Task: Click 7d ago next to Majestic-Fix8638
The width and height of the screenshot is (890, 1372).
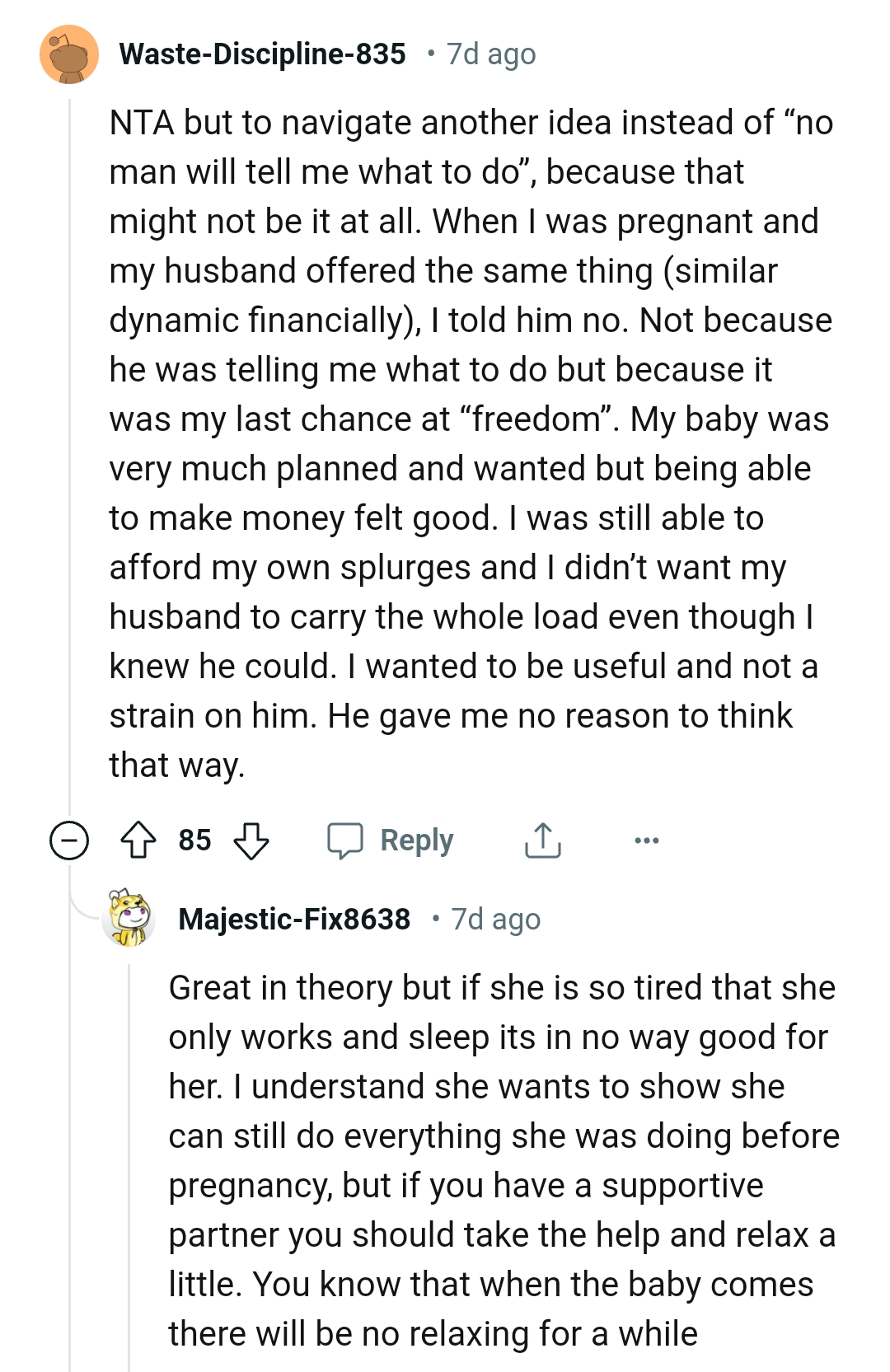Action: point(495,919)
